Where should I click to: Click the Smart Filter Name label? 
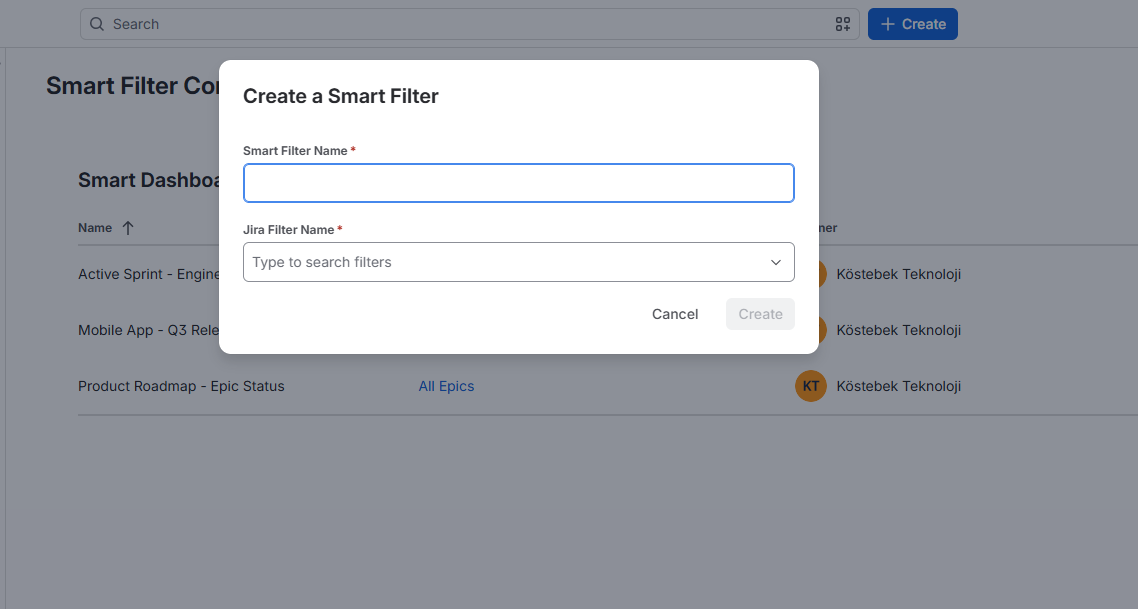[295, 151]
